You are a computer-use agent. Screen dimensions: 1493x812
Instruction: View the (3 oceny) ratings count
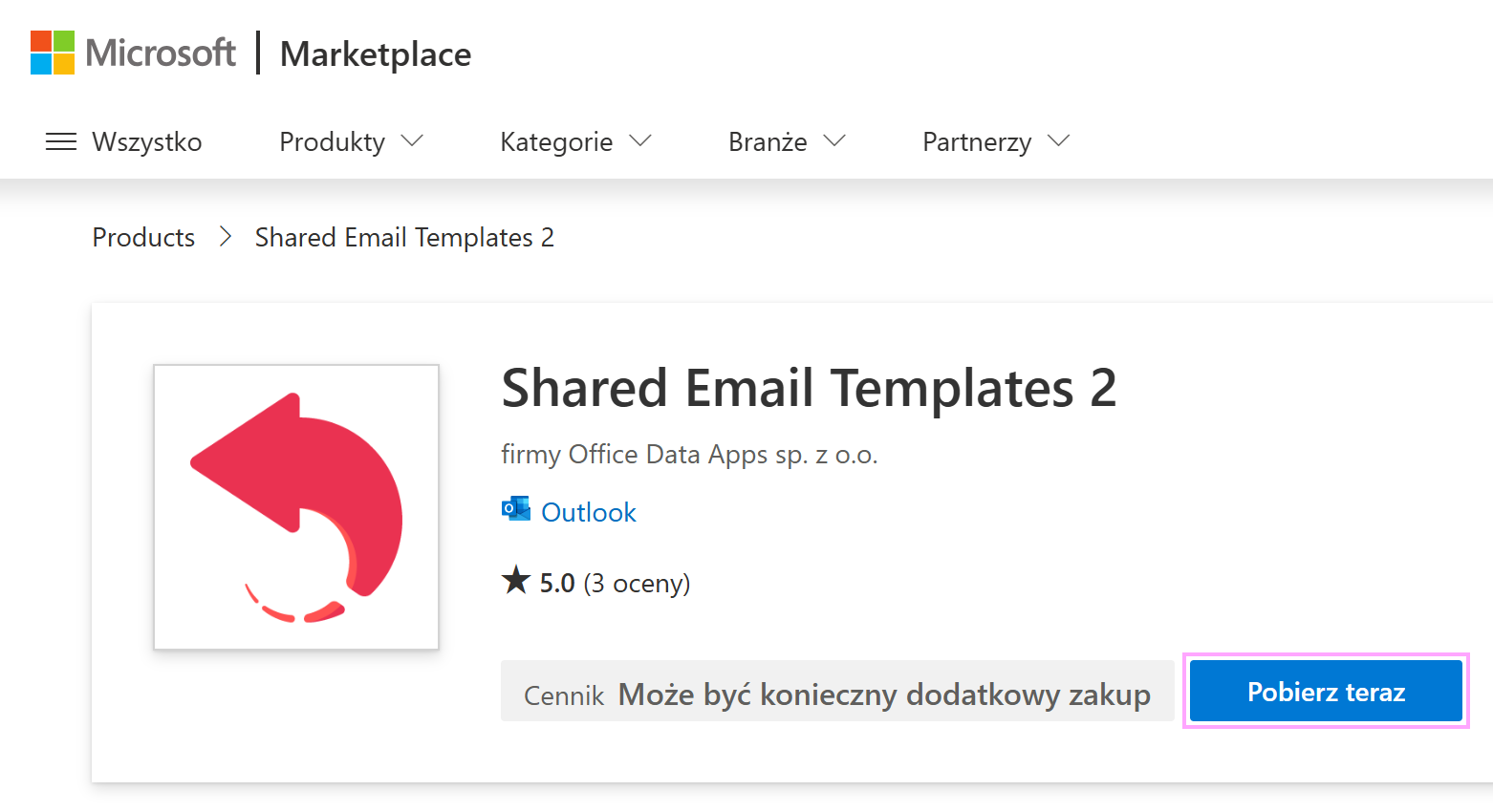(637, 583)
